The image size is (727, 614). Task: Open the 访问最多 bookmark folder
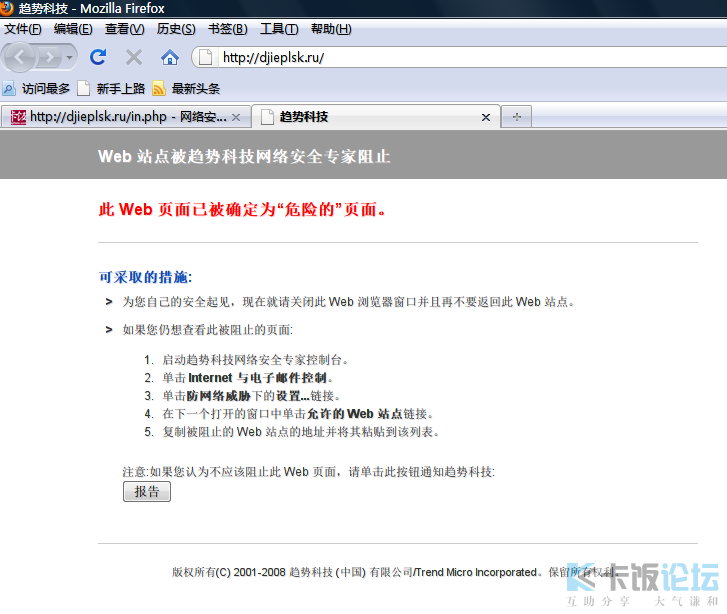click(x=36, y=88)
